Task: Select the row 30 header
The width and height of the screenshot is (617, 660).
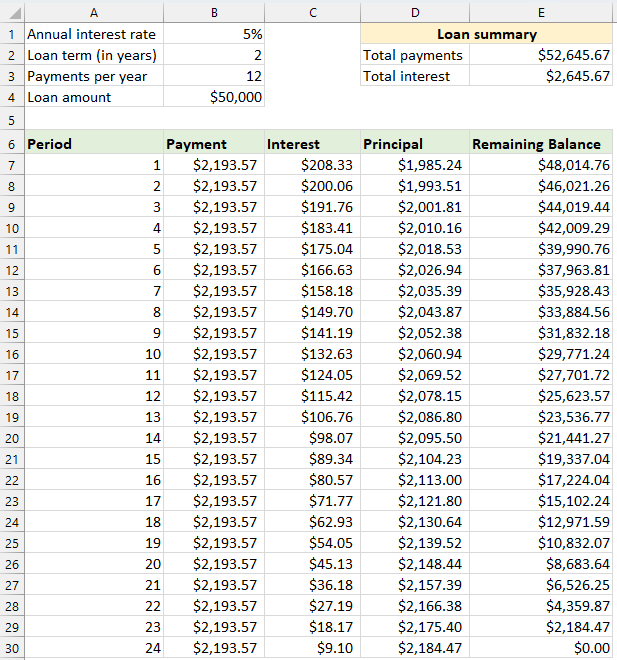Action: tap(11, 648)
